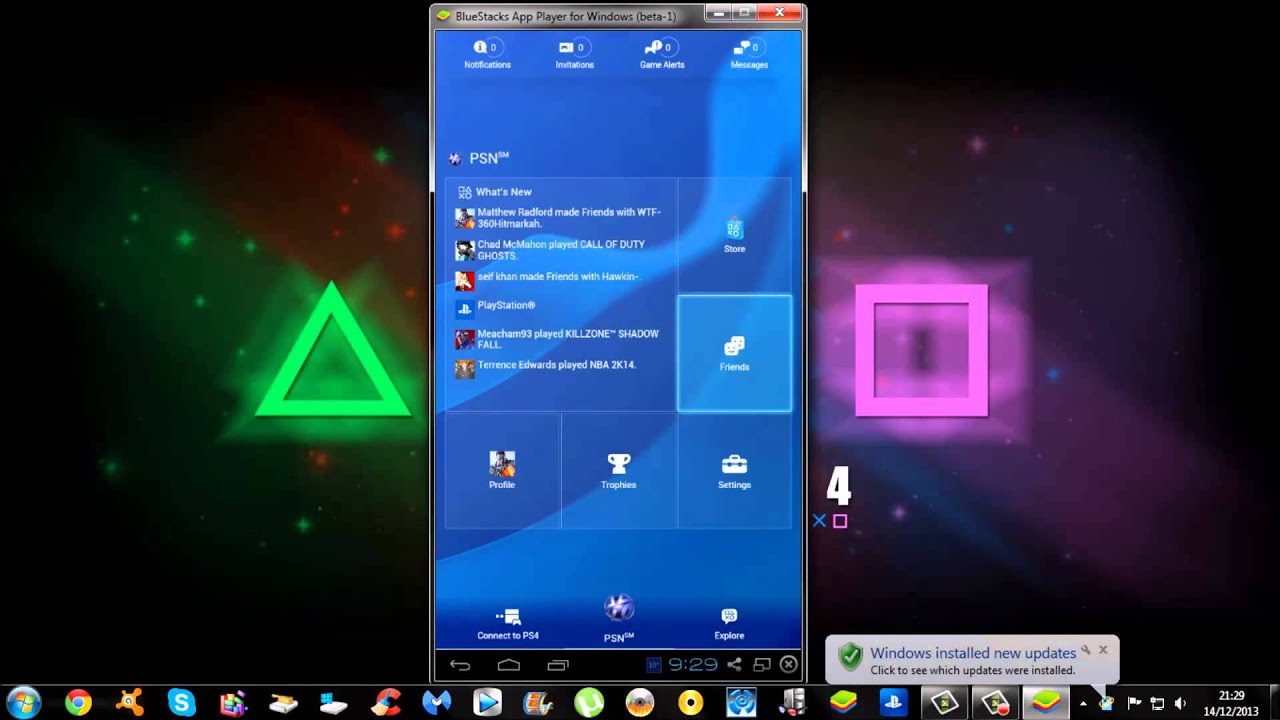Open uTorrent from the taskbar
This screenshot has height=720, width=1280.
(589, 703)
